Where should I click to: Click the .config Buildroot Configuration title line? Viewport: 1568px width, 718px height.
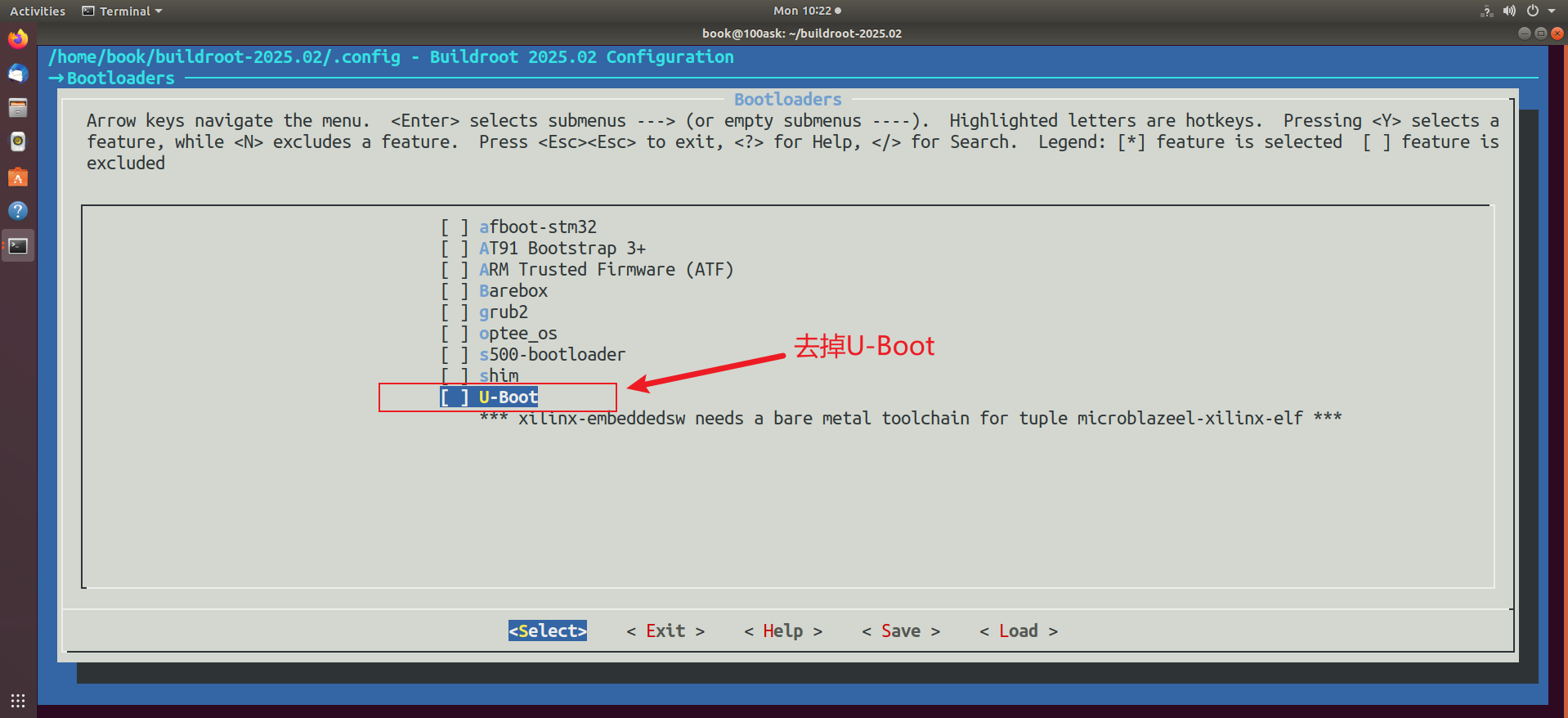(x=391, y=56)
